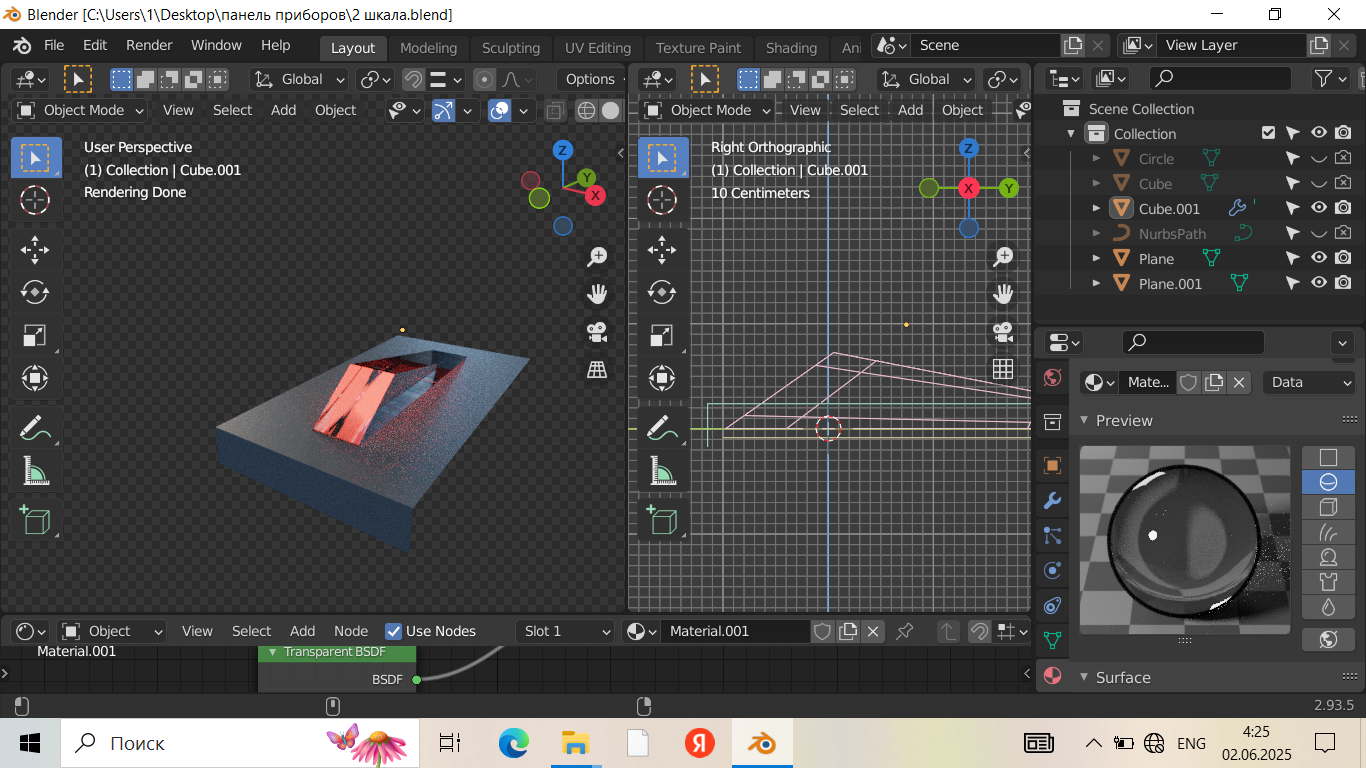The image size is (1366, 768).
Task: Toggle the Use Nodes checkbox
Action: (x=394, y=631)
